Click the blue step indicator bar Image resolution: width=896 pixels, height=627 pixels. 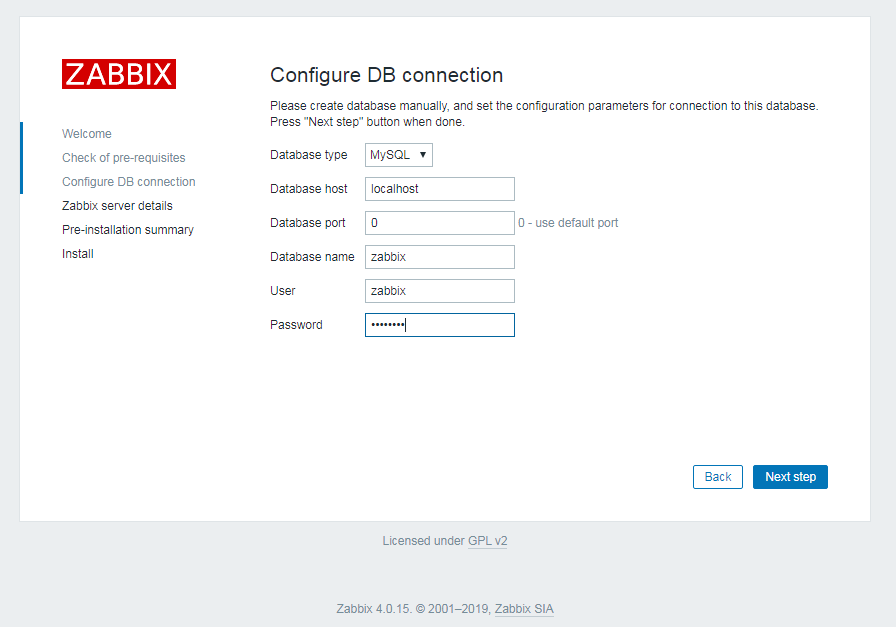click(x=20, y=157)
